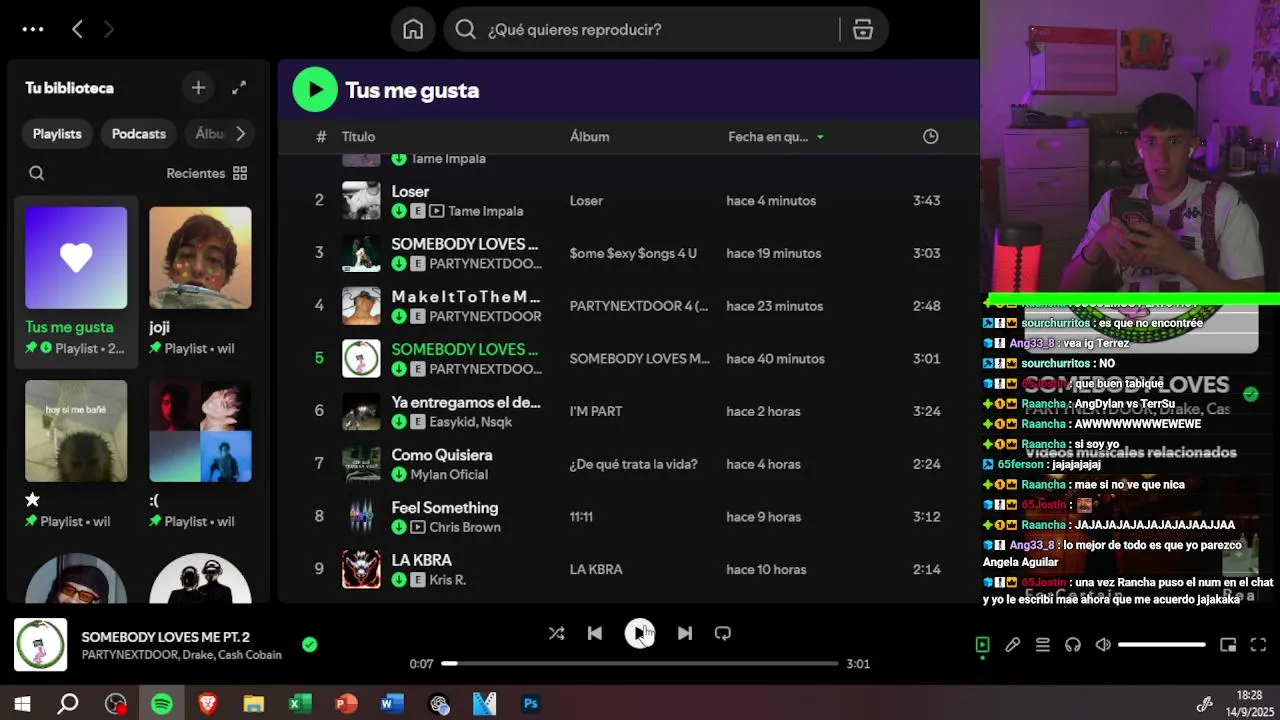Viewport: 1280px width, 720px height.
Task: Click the playback progress bar
Action: point(640,663)
